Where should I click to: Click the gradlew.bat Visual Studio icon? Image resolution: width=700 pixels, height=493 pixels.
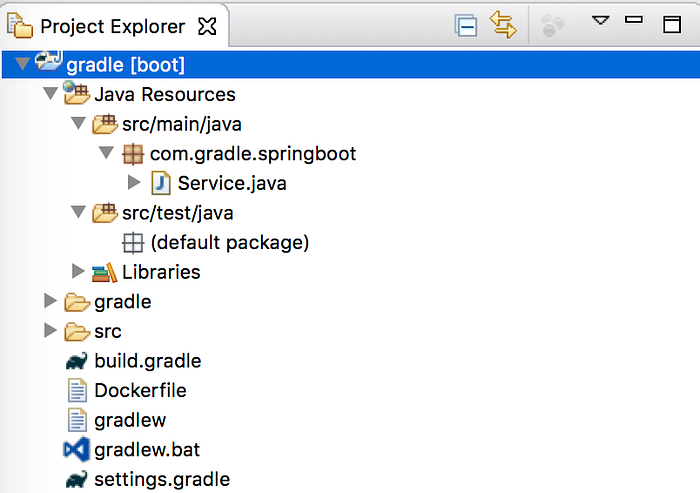[x=76, y=450]
